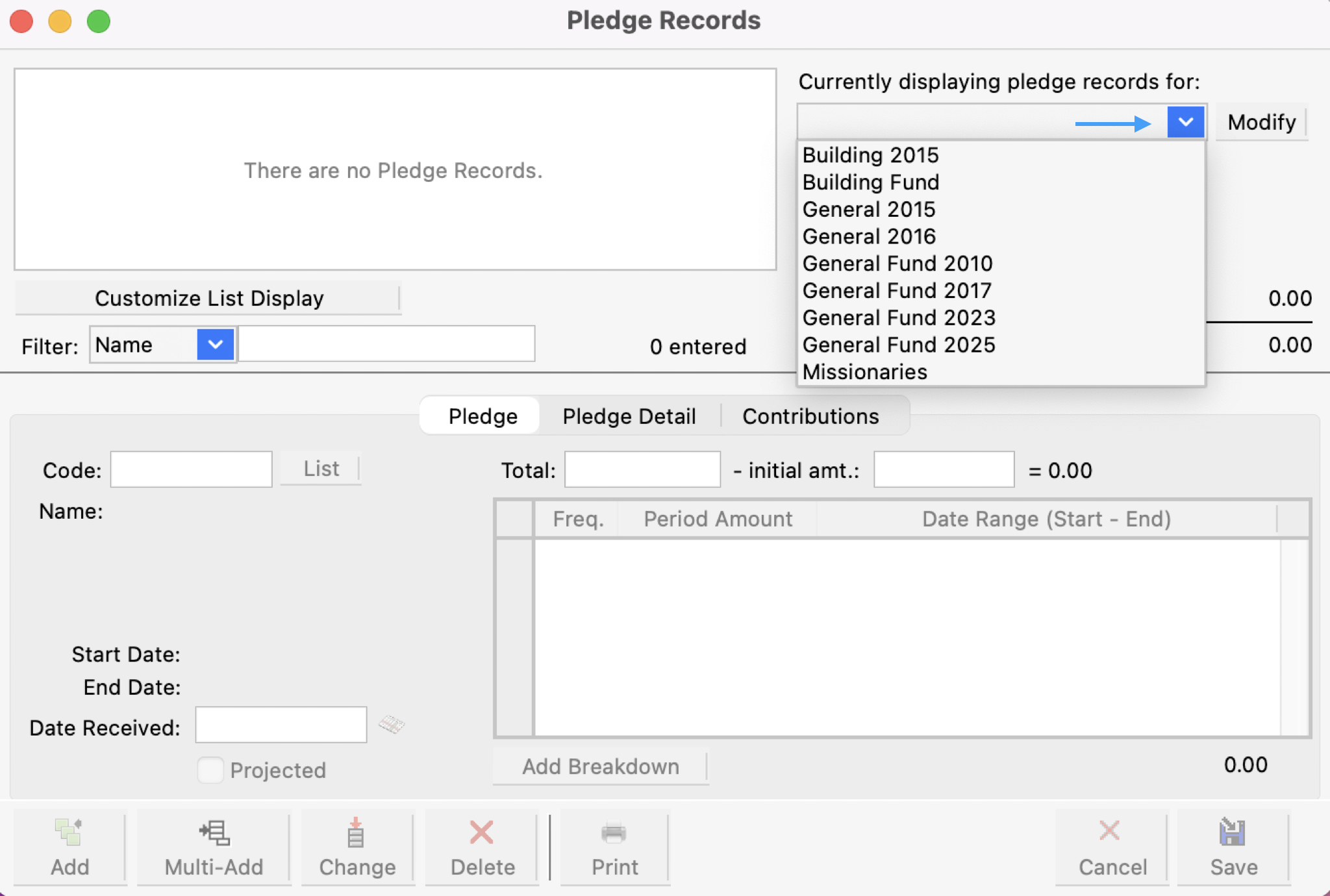This screenshot has width=1330, height=896.
Task: Click the Customize List Display button
Action: [x=208, y=298]
